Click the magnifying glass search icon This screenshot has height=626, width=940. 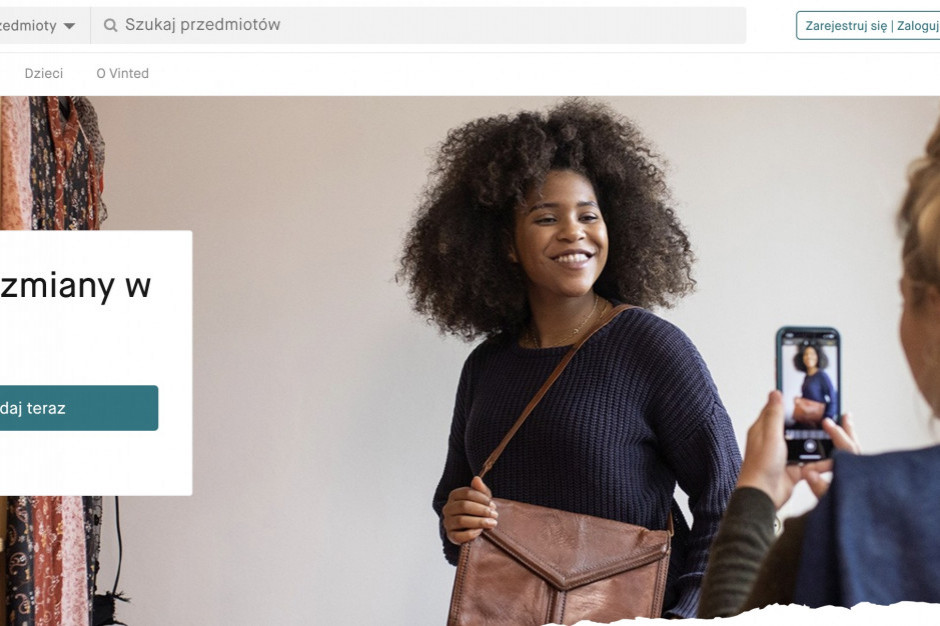[110, 25]
